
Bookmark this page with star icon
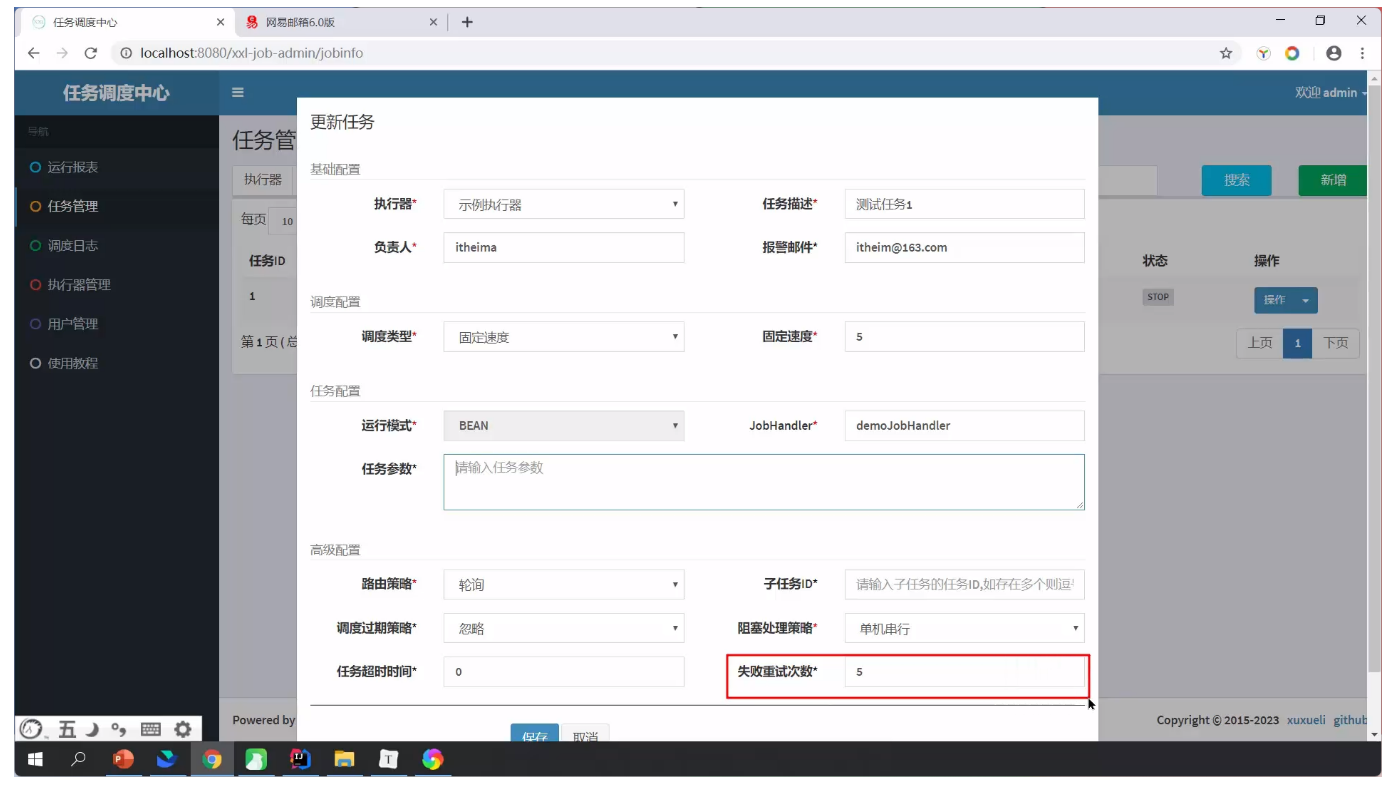(x=1226, y=53)
